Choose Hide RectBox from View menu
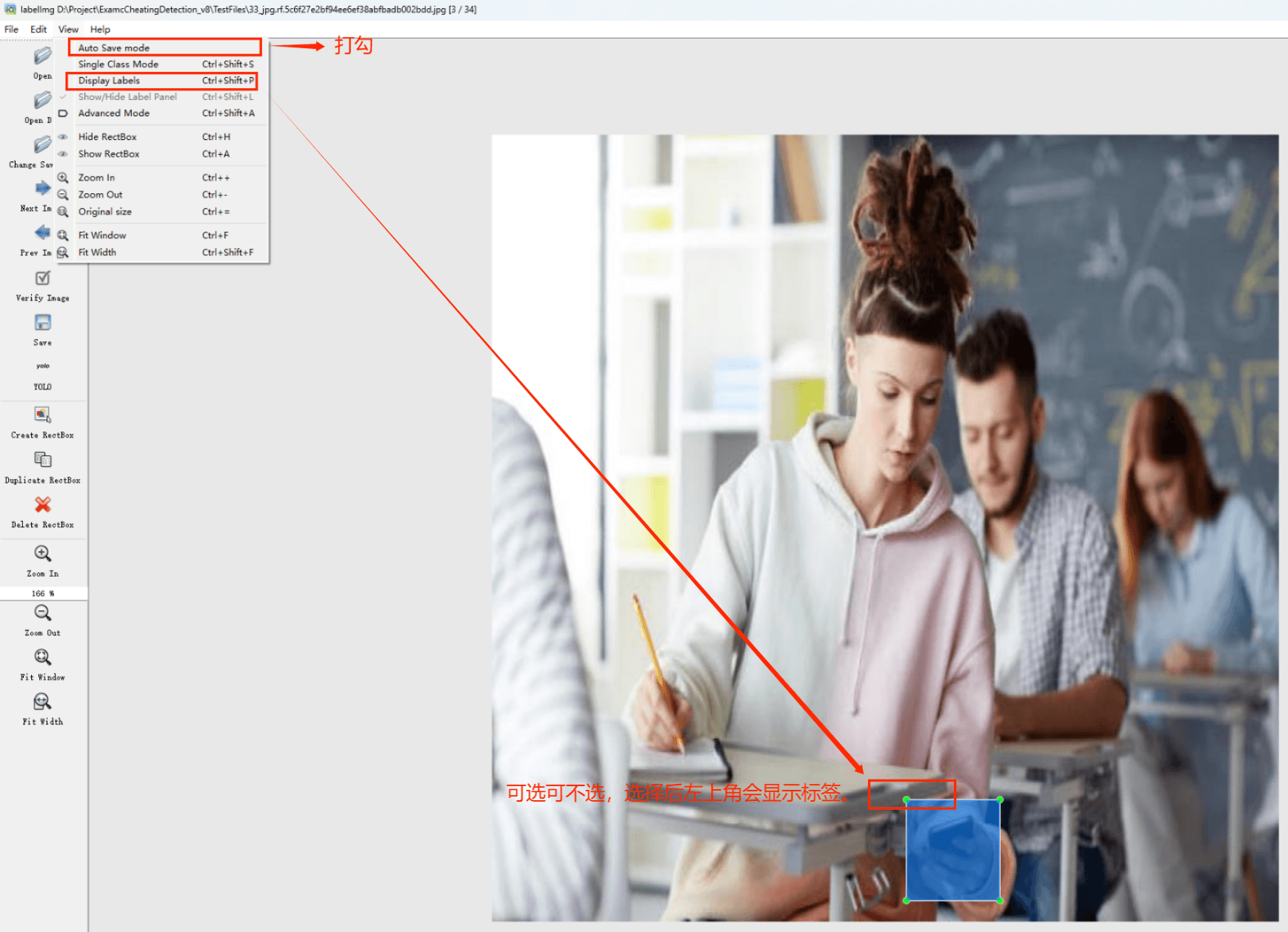The width and height of the screenshot is (1288, 932). (162, 137)
